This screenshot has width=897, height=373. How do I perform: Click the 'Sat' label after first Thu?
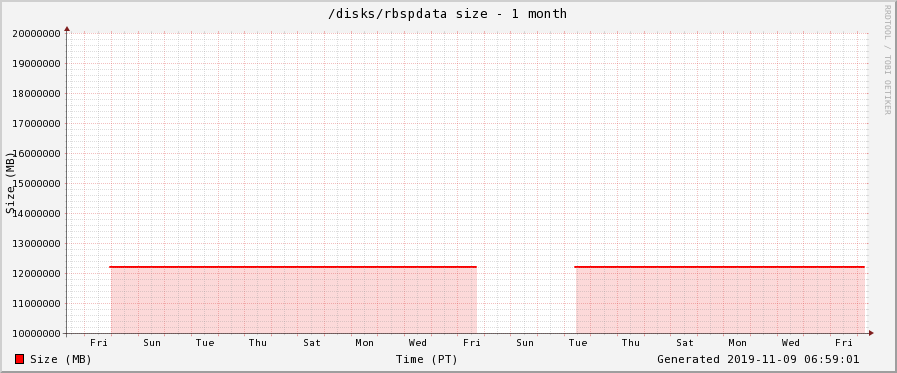pos(312,343)
